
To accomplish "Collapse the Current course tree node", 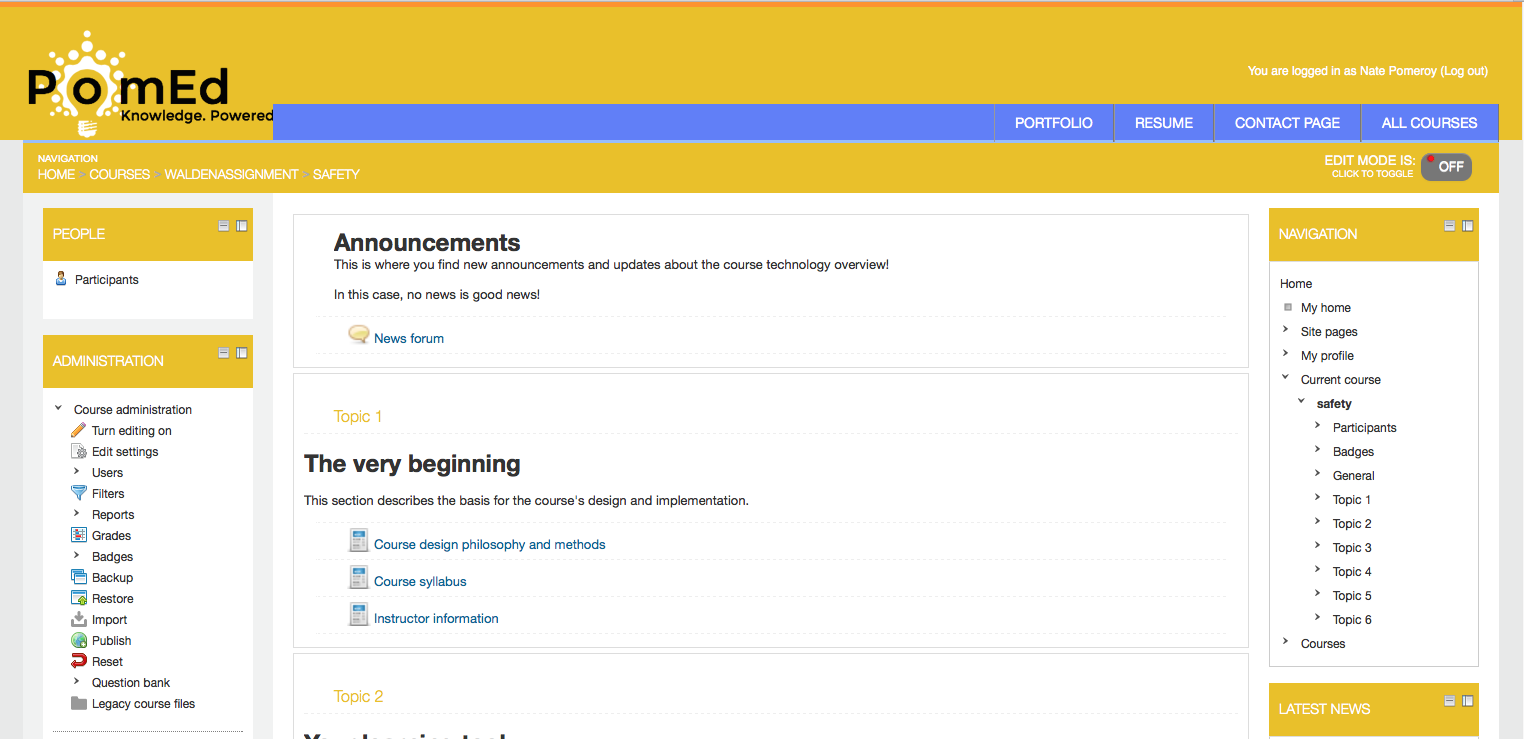I will [x=1286, y=378].
